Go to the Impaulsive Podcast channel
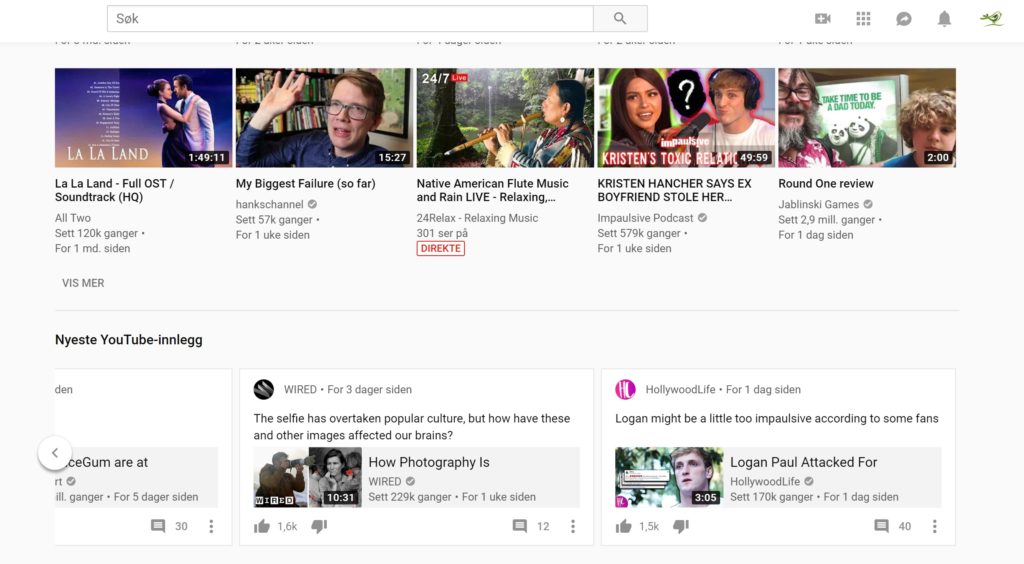 645,218
